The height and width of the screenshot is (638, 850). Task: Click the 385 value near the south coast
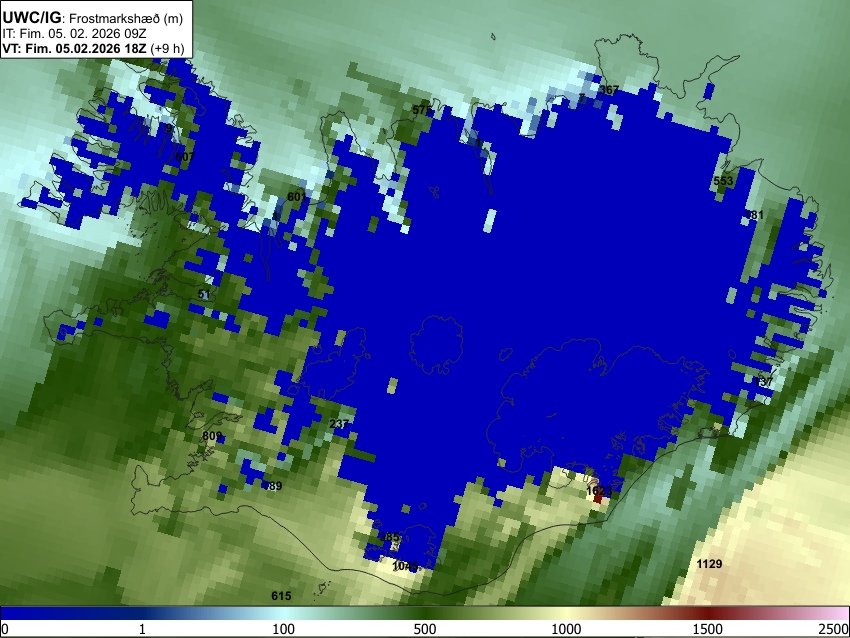tap(390, 537)
